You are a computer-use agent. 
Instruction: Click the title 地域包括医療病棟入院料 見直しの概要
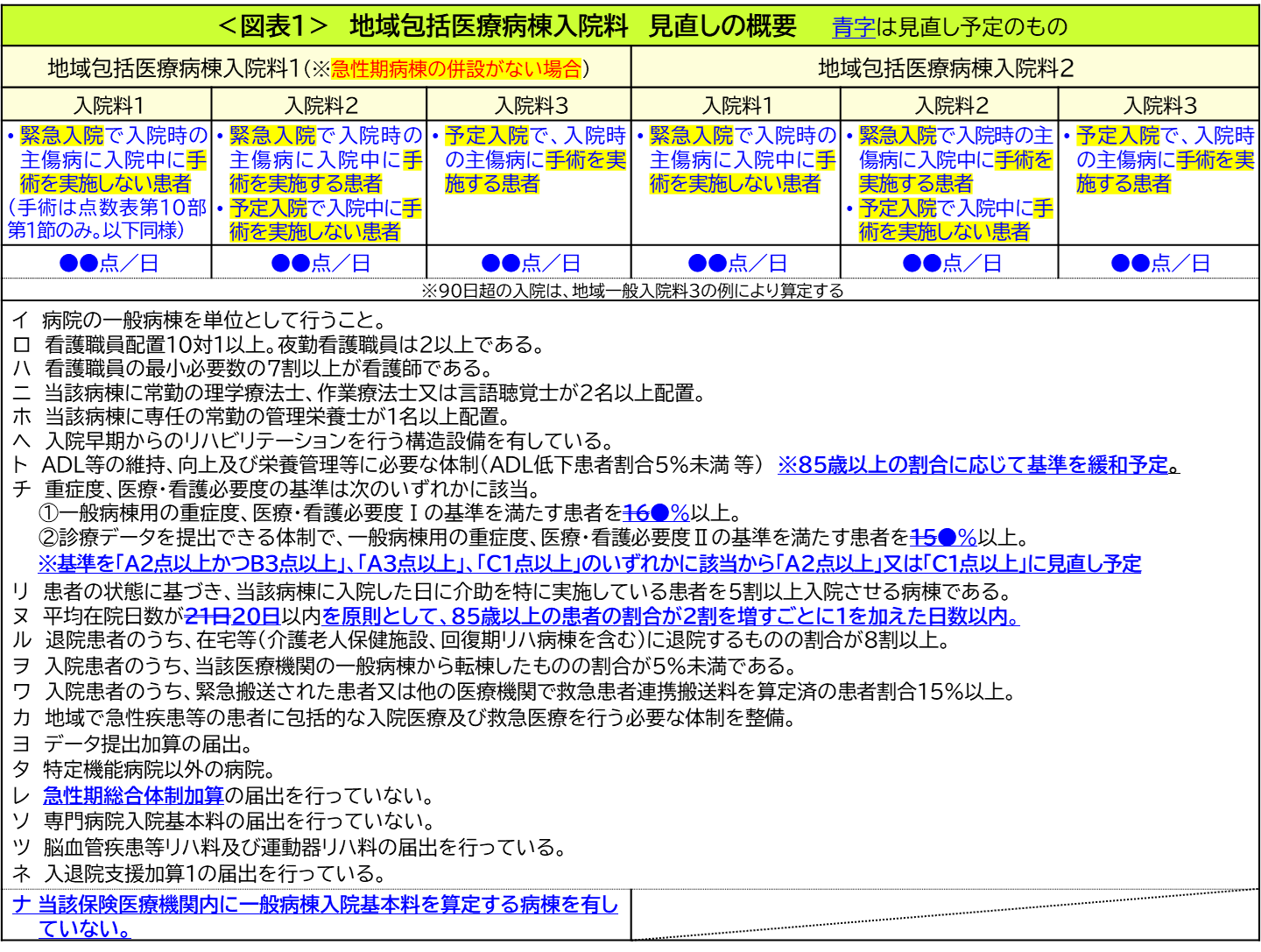[x=506, y=26]
